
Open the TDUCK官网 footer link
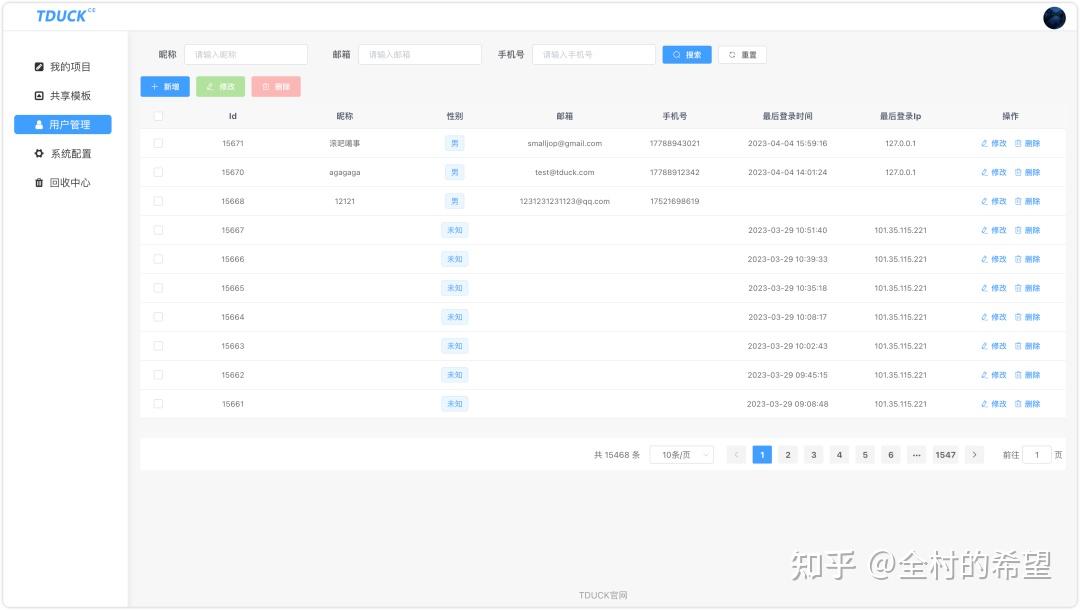pyautogui.click(x=603, y=595)
